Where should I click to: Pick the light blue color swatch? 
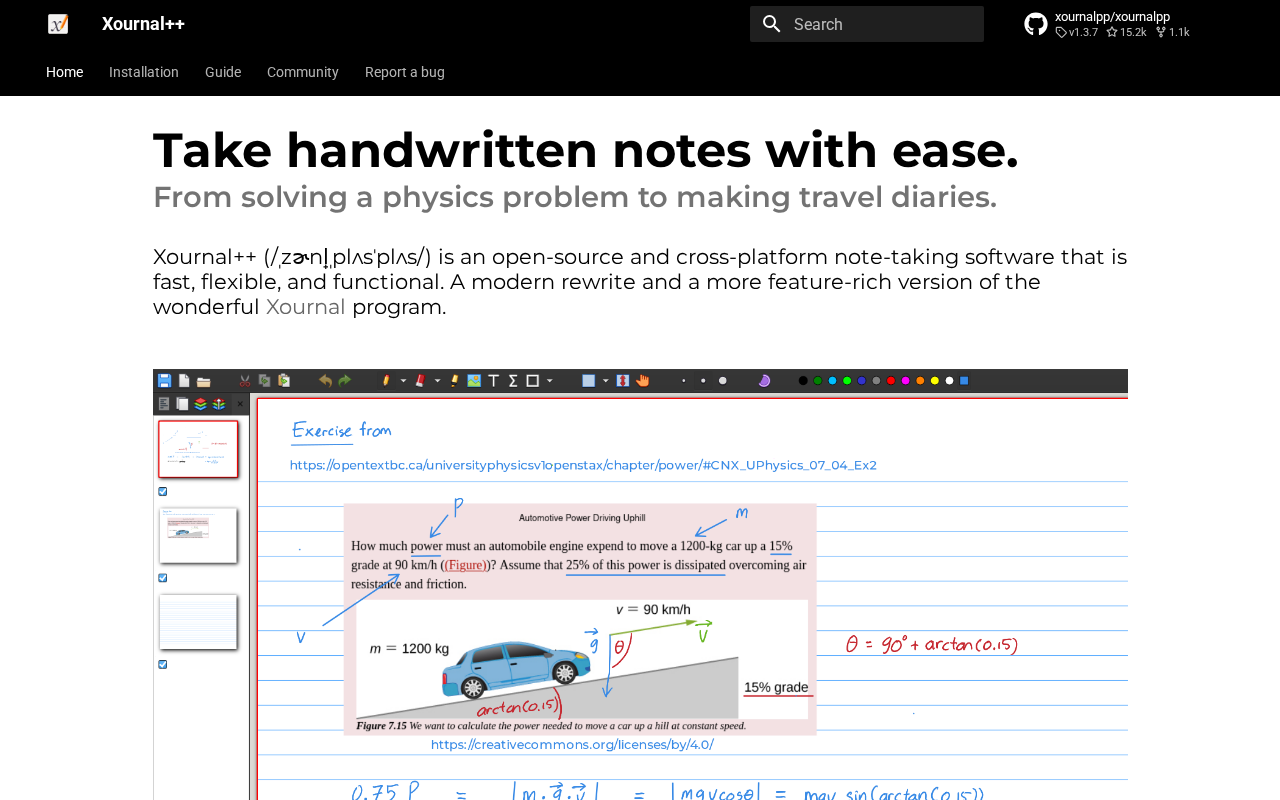point(832,381)
